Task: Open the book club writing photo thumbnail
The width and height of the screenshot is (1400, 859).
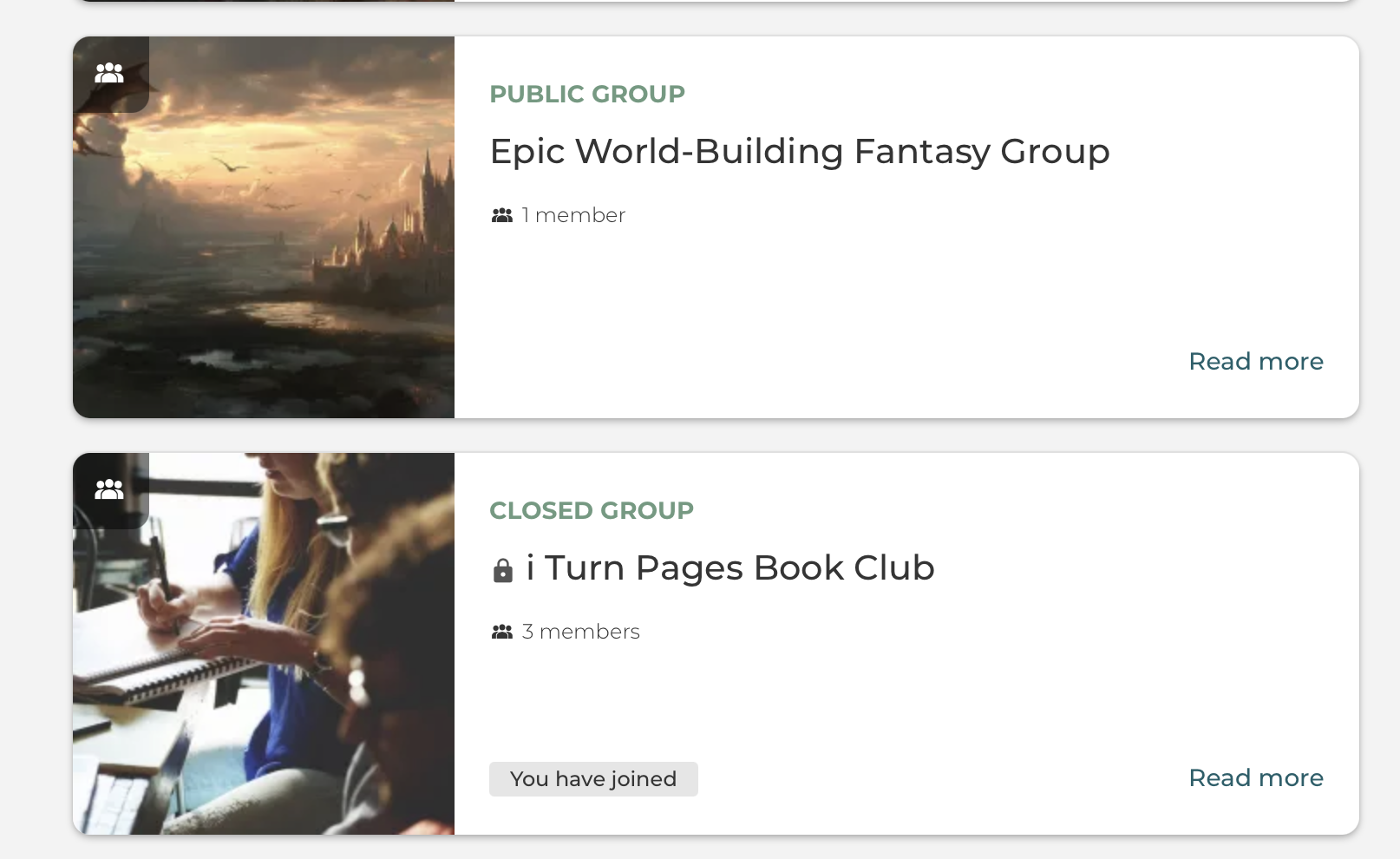Action: (264, 644)
